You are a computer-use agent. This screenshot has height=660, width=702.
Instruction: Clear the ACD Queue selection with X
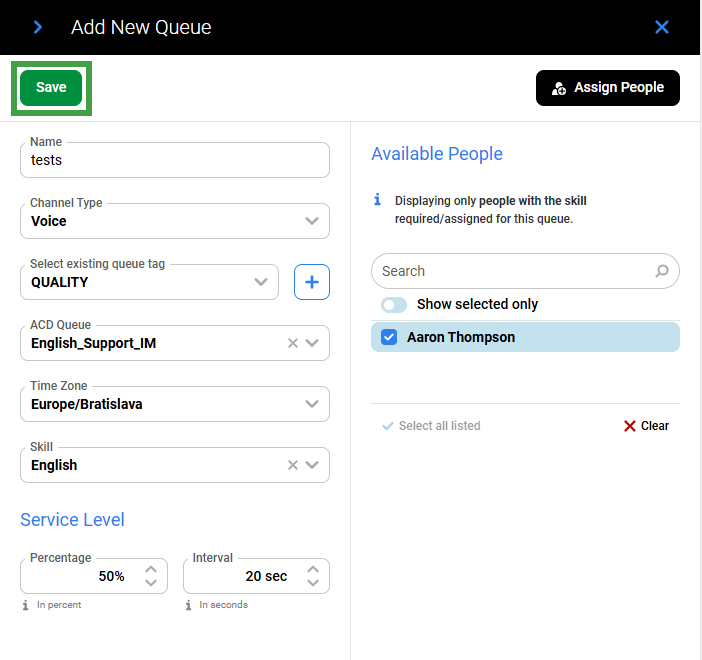coord(293,343)
